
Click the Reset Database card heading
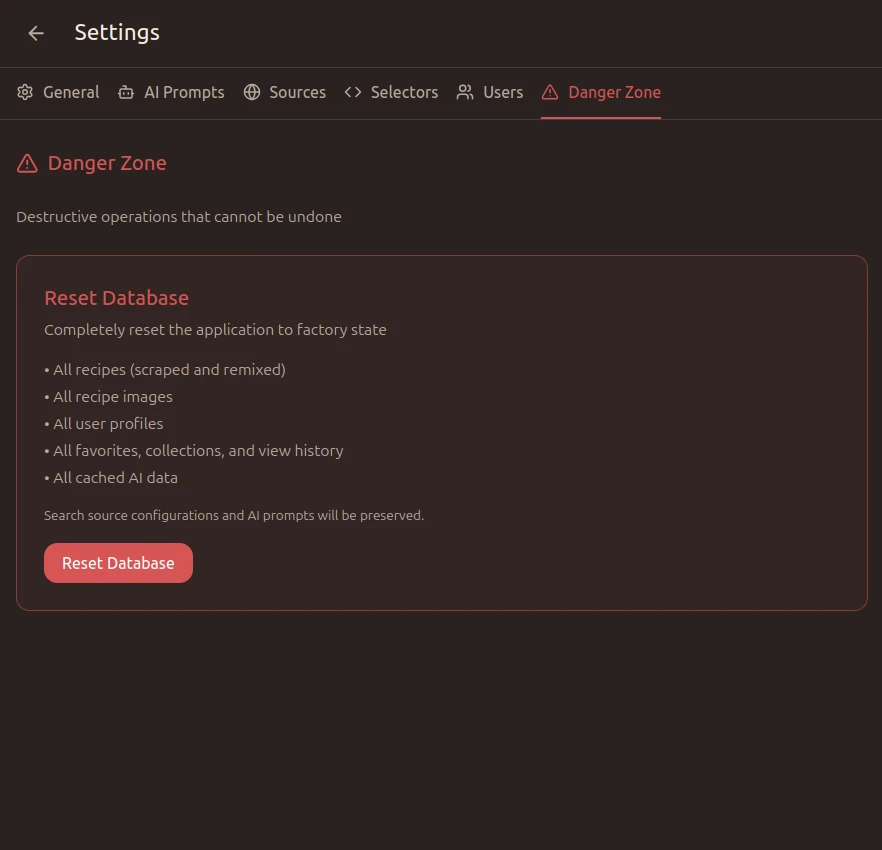(x=116, y=297)
